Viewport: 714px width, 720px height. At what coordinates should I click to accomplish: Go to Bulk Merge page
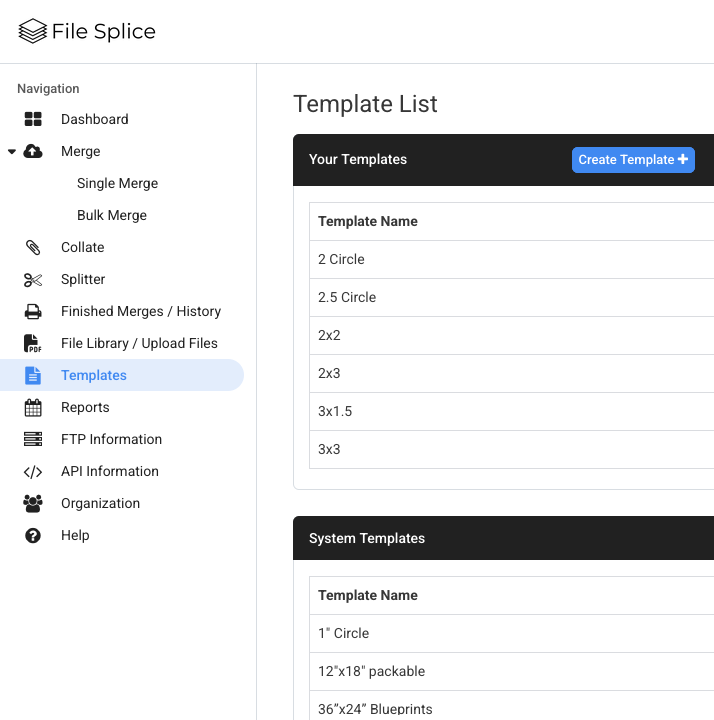(x=112, y=216)
